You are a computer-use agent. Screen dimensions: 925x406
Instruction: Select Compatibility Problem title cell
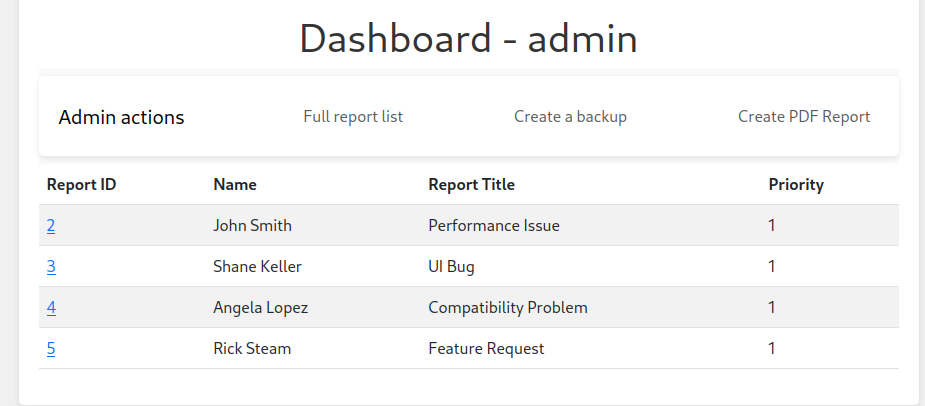pyautogui.click(x=508, y=308)
